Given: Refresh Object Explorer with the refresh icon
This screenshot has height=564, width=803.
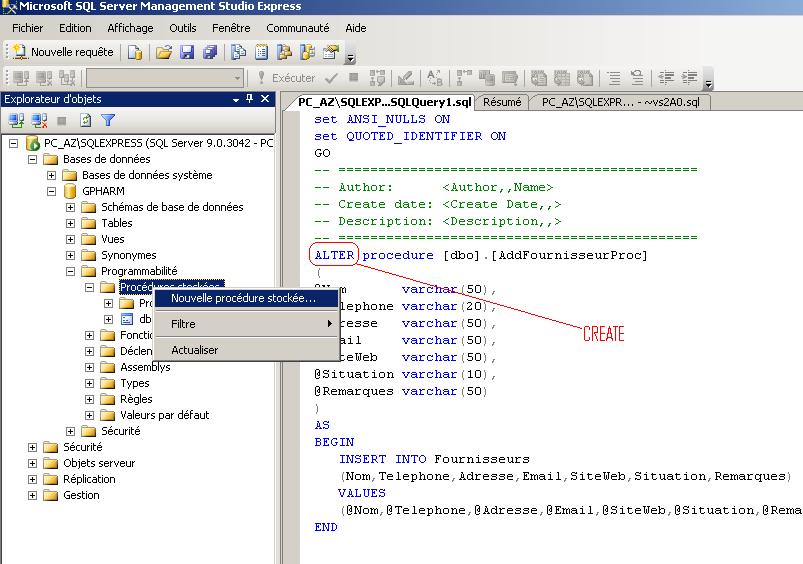Looking at the screenshot, I should pos(86,120).
